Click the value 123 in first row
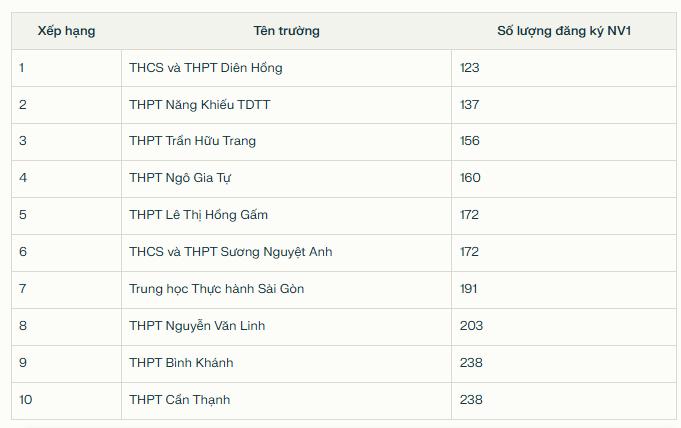The height and width of the screenshot is (428, 681). [469, 68]
